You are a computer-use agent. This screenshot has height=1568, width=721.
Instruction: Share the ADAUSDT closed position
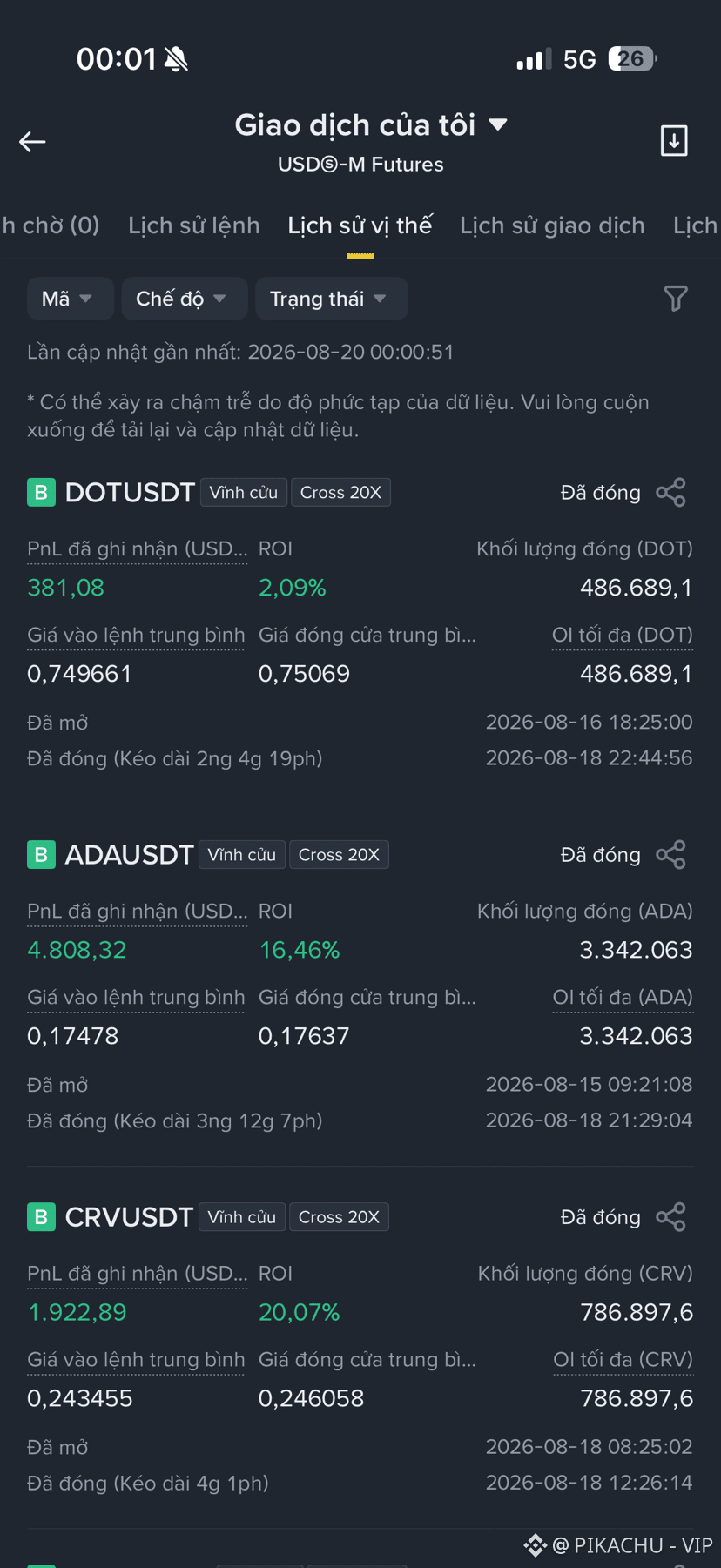coord(670,854)
